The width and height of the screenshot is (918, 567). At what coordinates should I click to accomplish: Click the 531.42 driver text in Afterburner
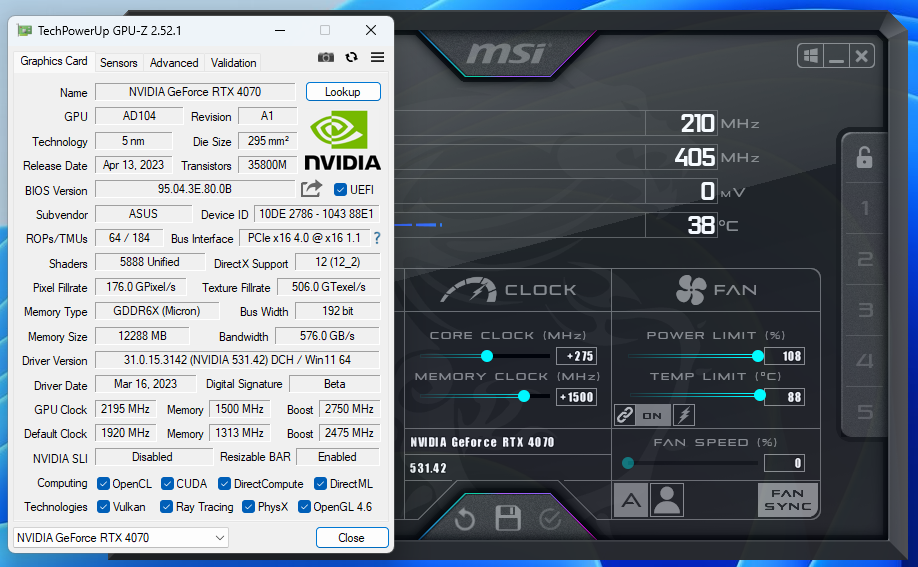[428, 468]
